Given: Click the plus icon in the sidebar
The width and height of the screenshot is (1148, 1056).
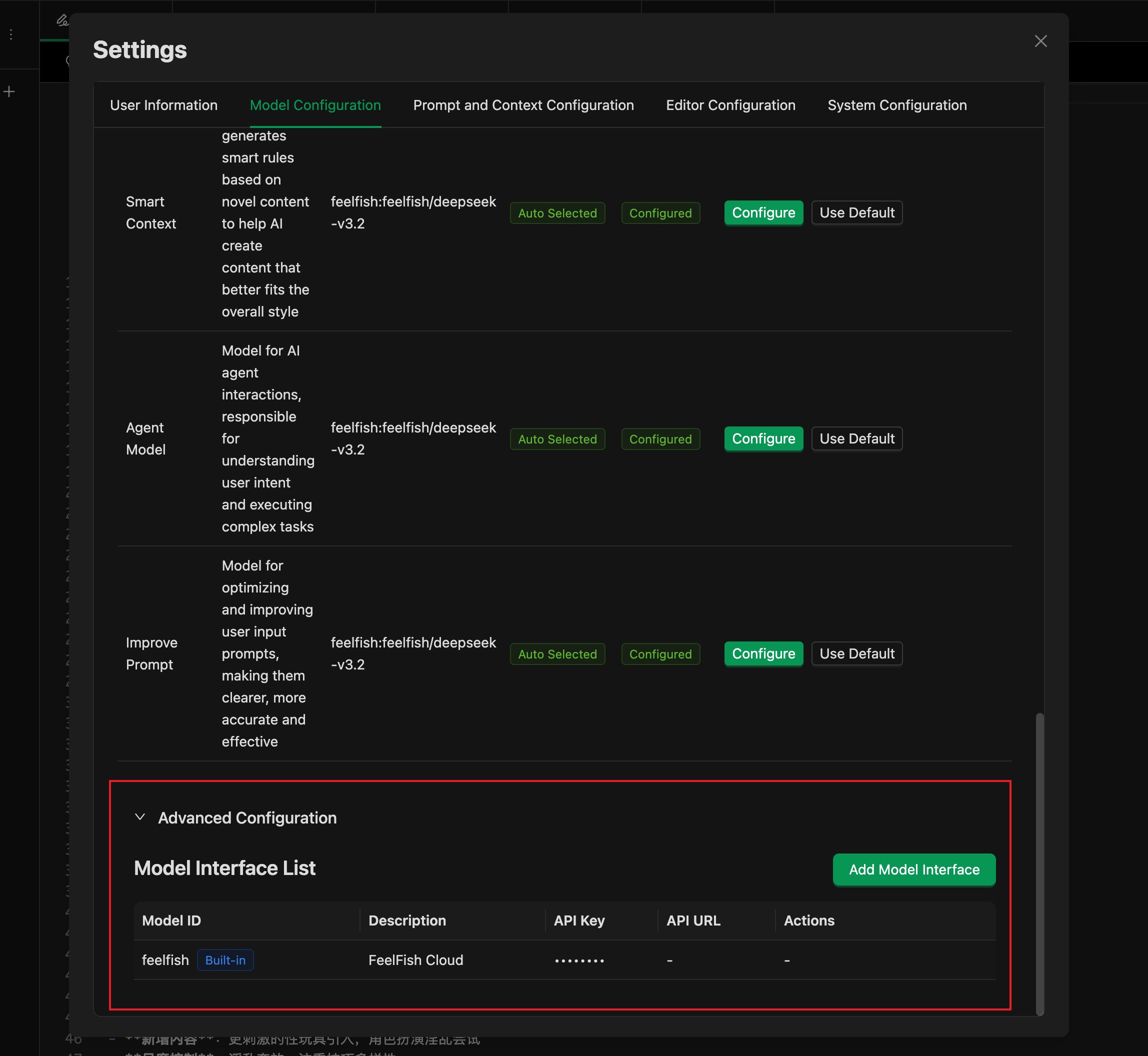Looking at the screenshot, I should tap(9, 91).
